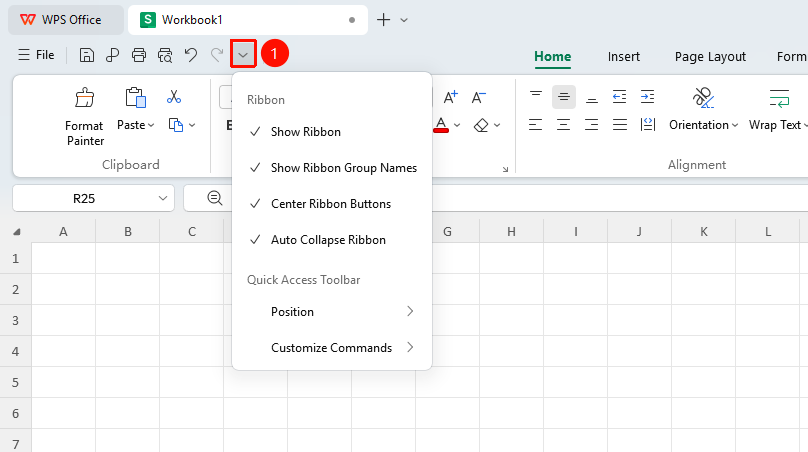Screen dimensions: 808x452
Task: Switch to the Home ribbon tab
Action: (x=552, y=57)
